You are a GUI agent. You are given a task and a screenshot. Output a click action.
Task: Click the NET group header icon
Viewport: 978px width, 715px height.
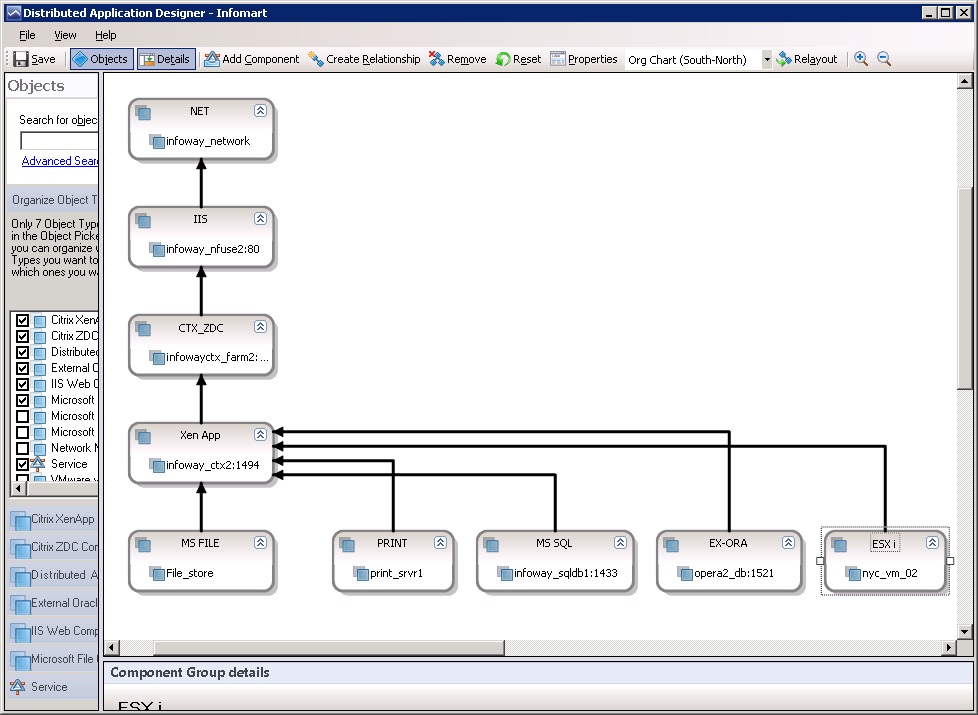(143, 112)
